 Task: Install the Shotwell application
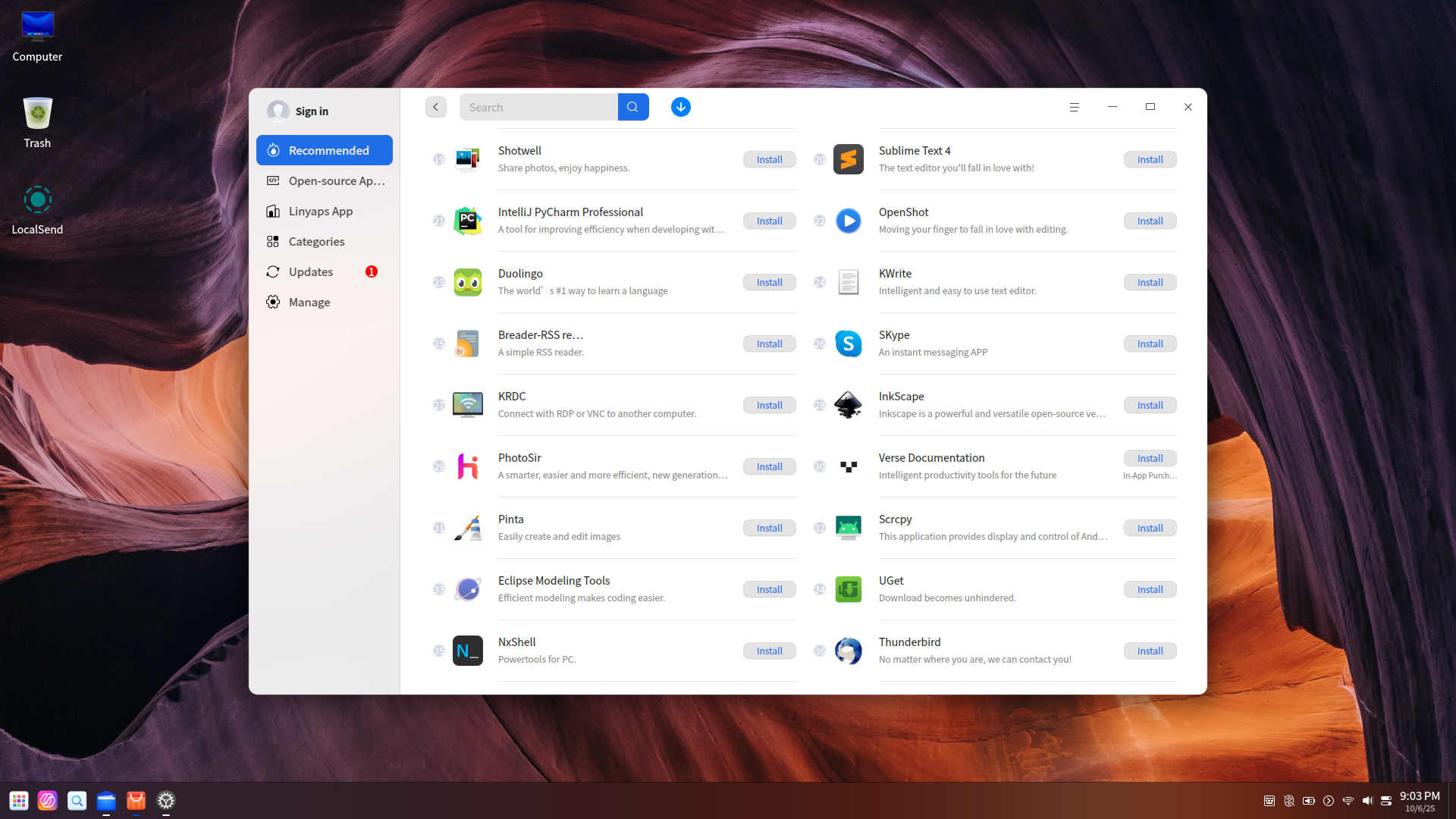769,159
